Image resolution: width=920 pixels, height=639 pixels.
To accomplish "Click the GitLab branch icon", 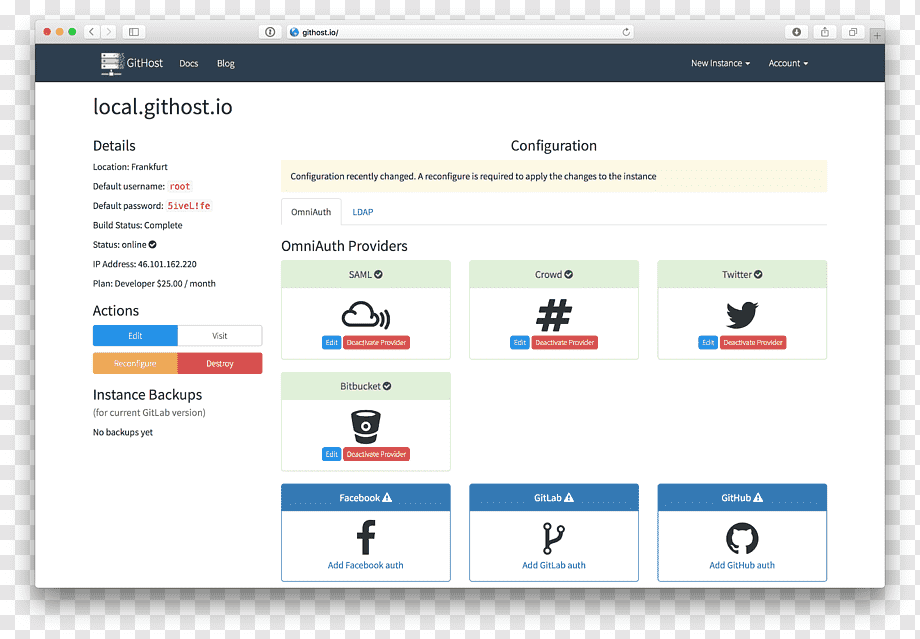I will click(553, 538).
